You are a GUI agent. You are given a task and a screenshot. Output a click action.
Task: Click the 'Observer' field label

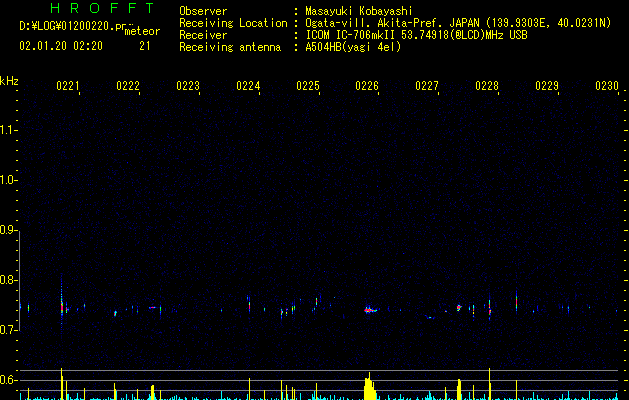click(x=203, y=11)
